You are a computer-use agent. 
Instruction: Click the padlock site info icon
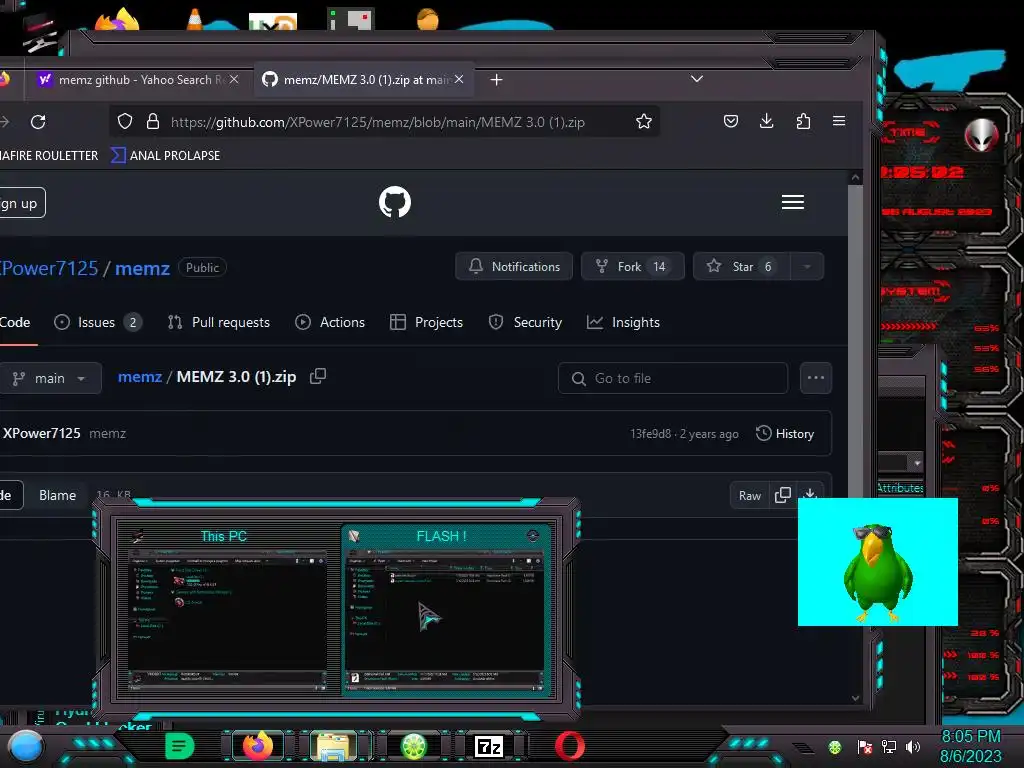[x=153, y=121]
